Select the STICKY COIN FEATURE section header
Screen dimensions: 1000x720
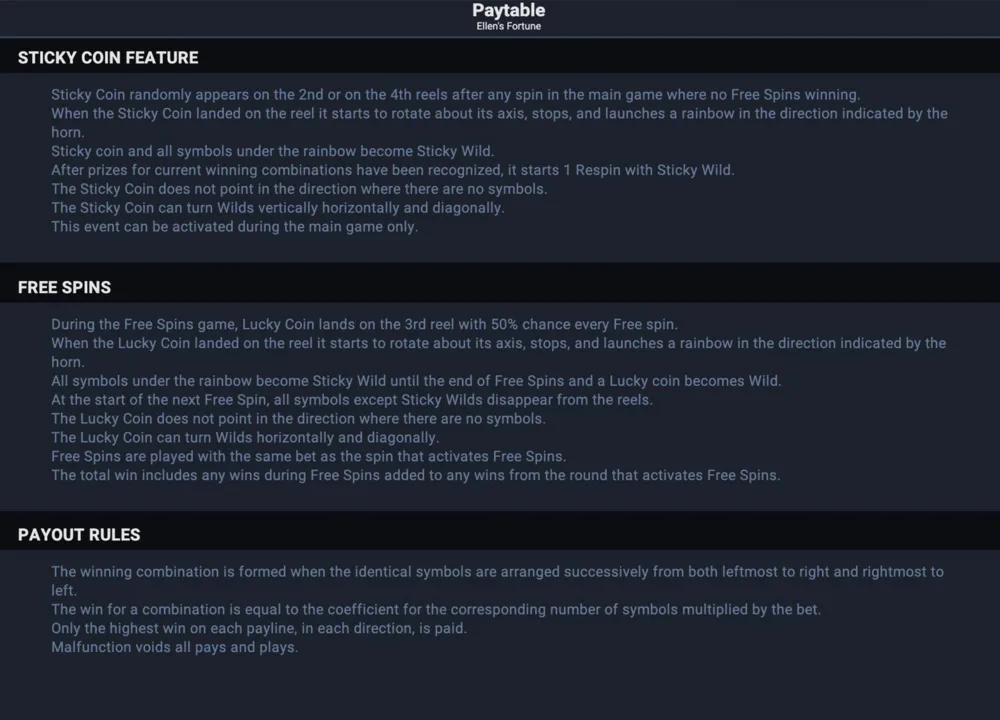tap(108, 57)
